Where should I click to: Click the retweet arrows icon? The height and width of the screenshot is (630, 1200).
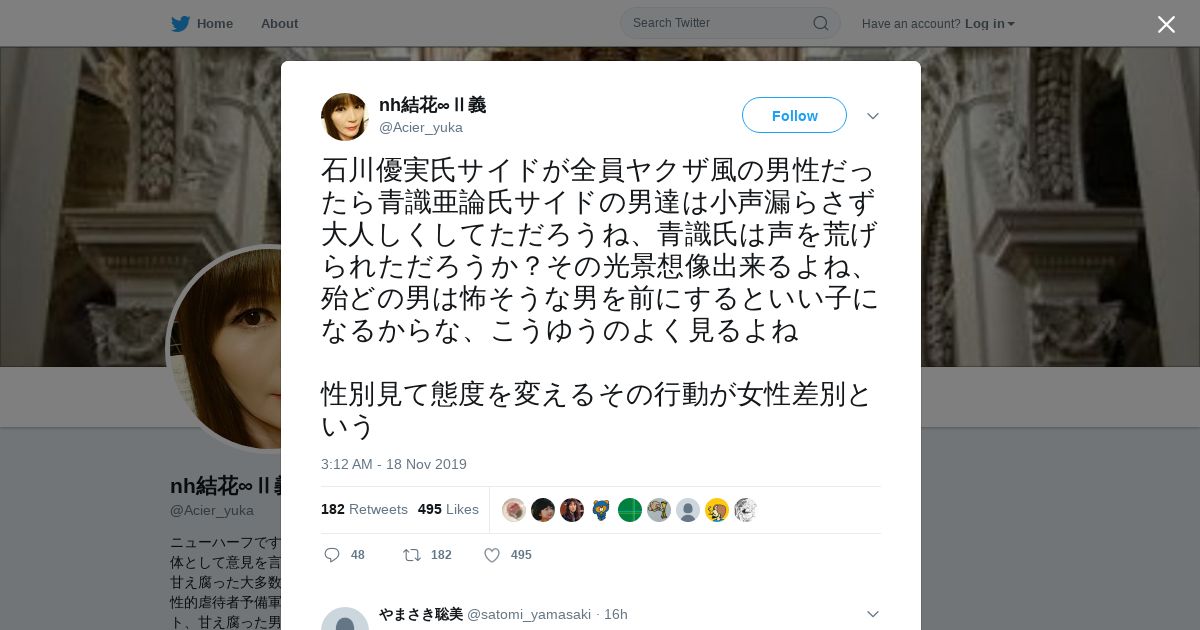point(411,555)
